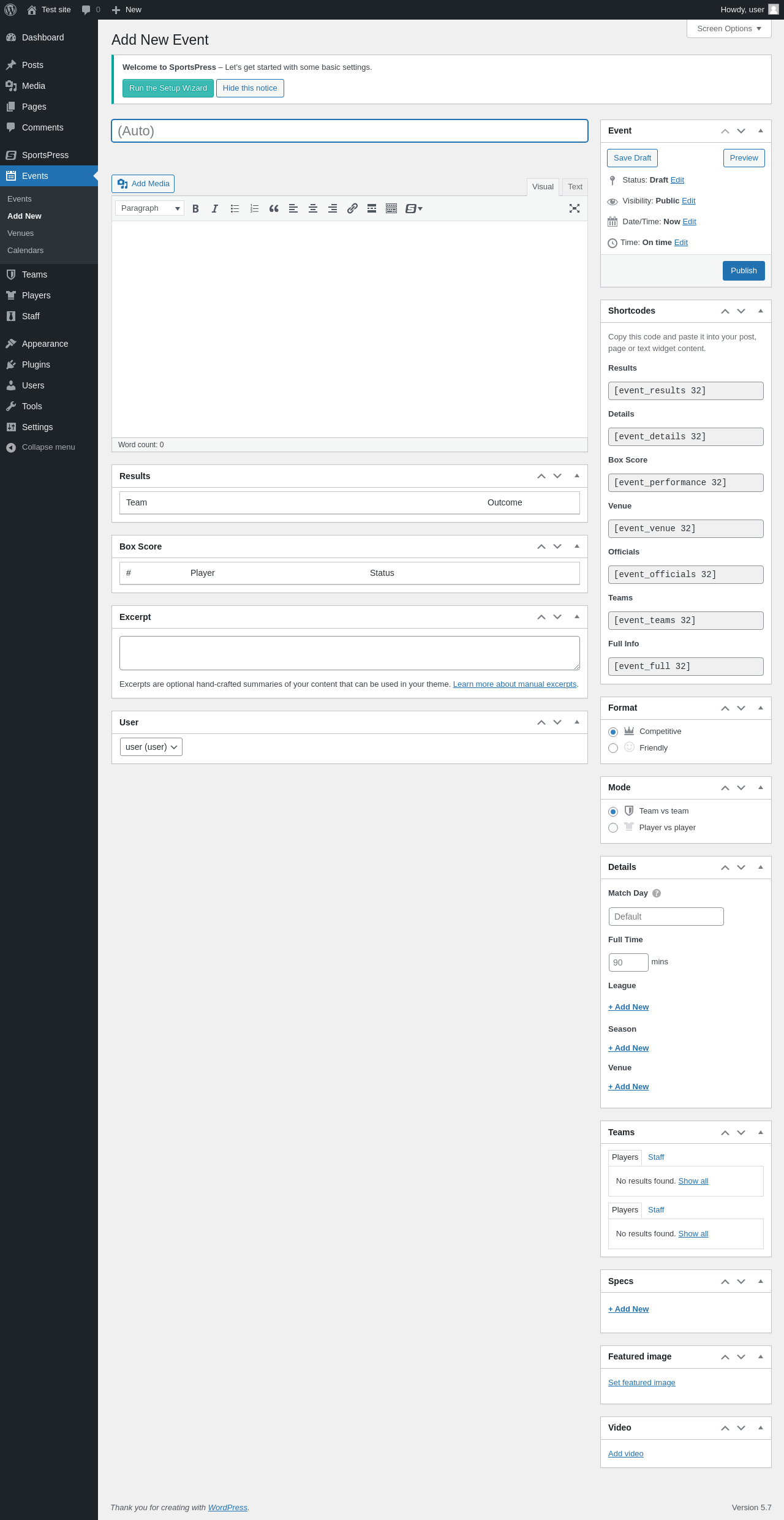Screen dimensions: 784x1520
Task: Click the Publish button
Action: [744, 271]
